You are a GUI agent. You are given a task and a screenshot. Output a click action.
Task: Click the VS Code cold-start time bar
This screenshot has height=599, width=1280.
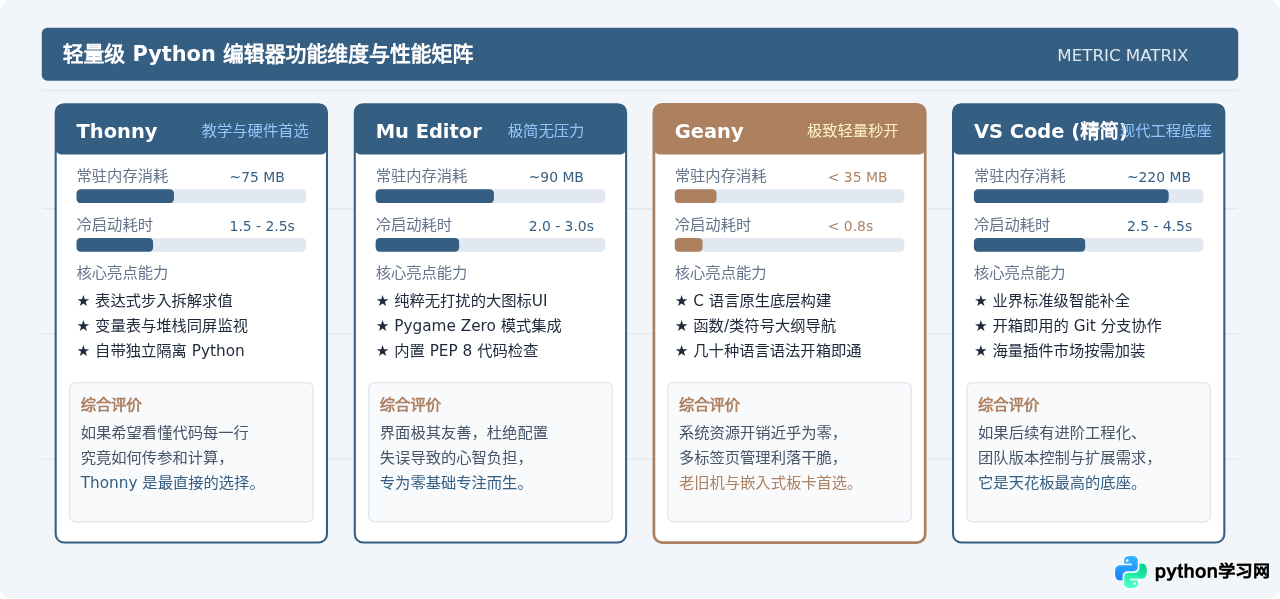coord(1088,245)
